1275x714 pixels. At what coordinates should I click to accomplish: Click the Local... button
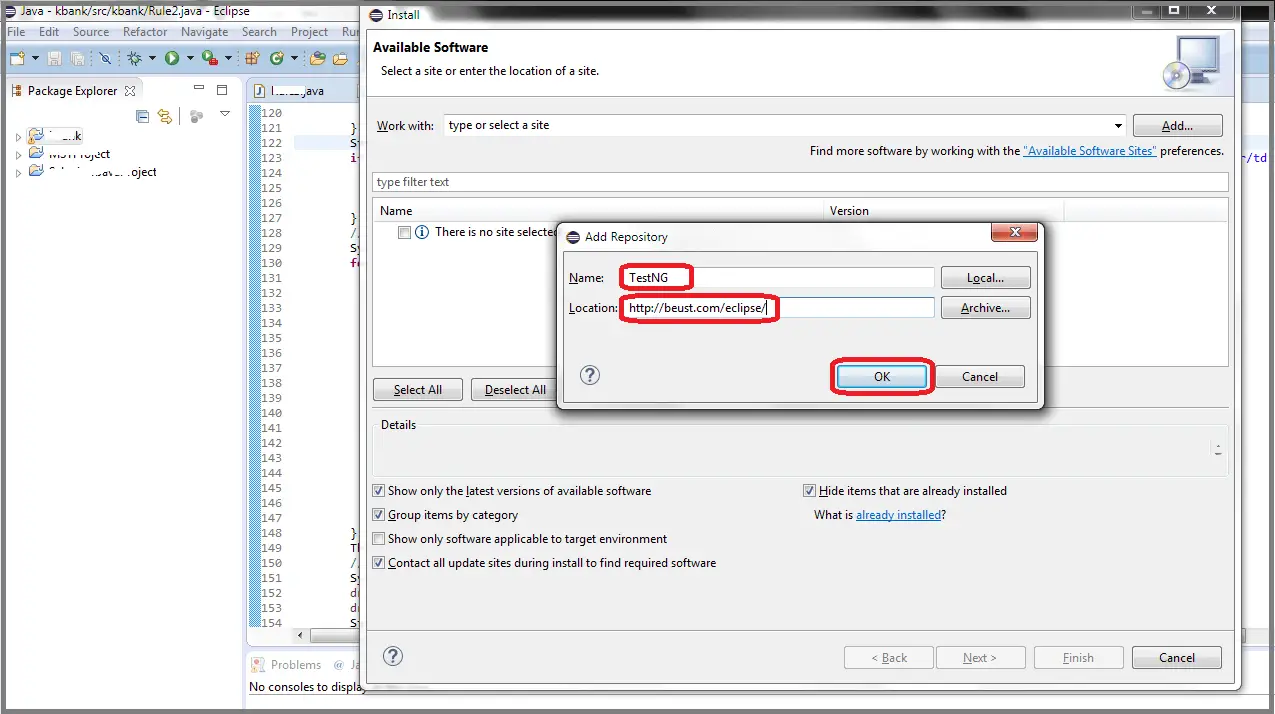coord(985,278)
